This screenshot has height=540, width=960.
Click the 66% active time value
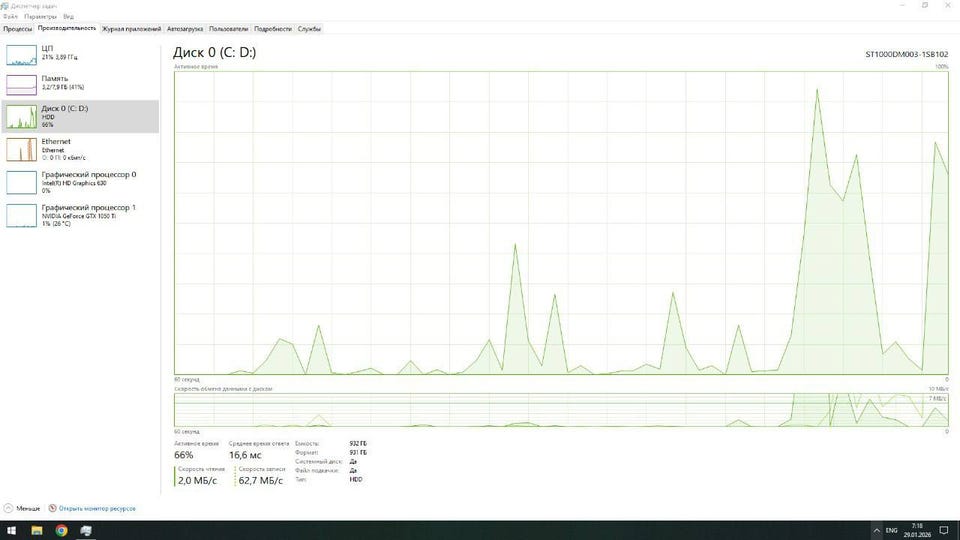[x=184, y=455]
